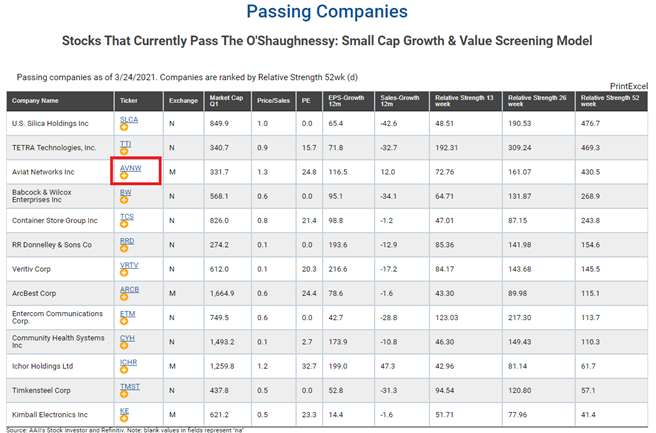Select the Kimball Electronics Inc cell
This screenshot has height=433, width=656.
tap(60, 415)
